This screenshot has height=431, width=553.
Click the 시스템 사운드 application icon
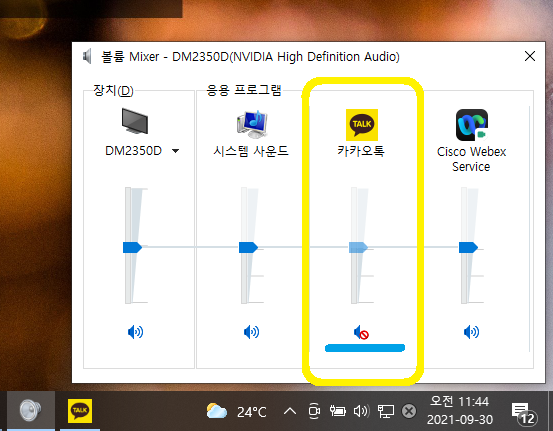pyautogui.click(x=252, y=124)
